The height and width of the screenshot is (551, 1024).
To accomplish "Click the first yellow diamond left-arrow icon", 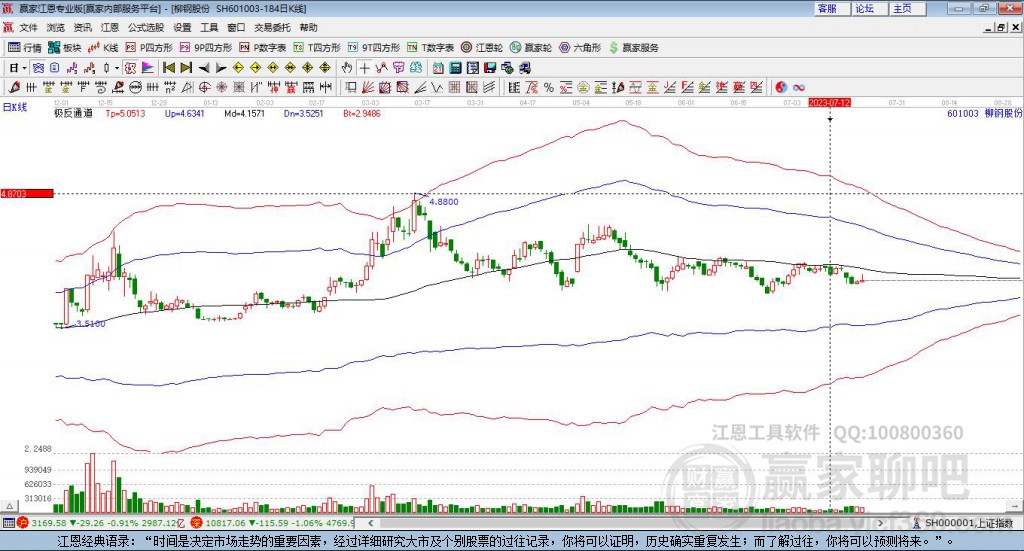I will coord(238,68).
